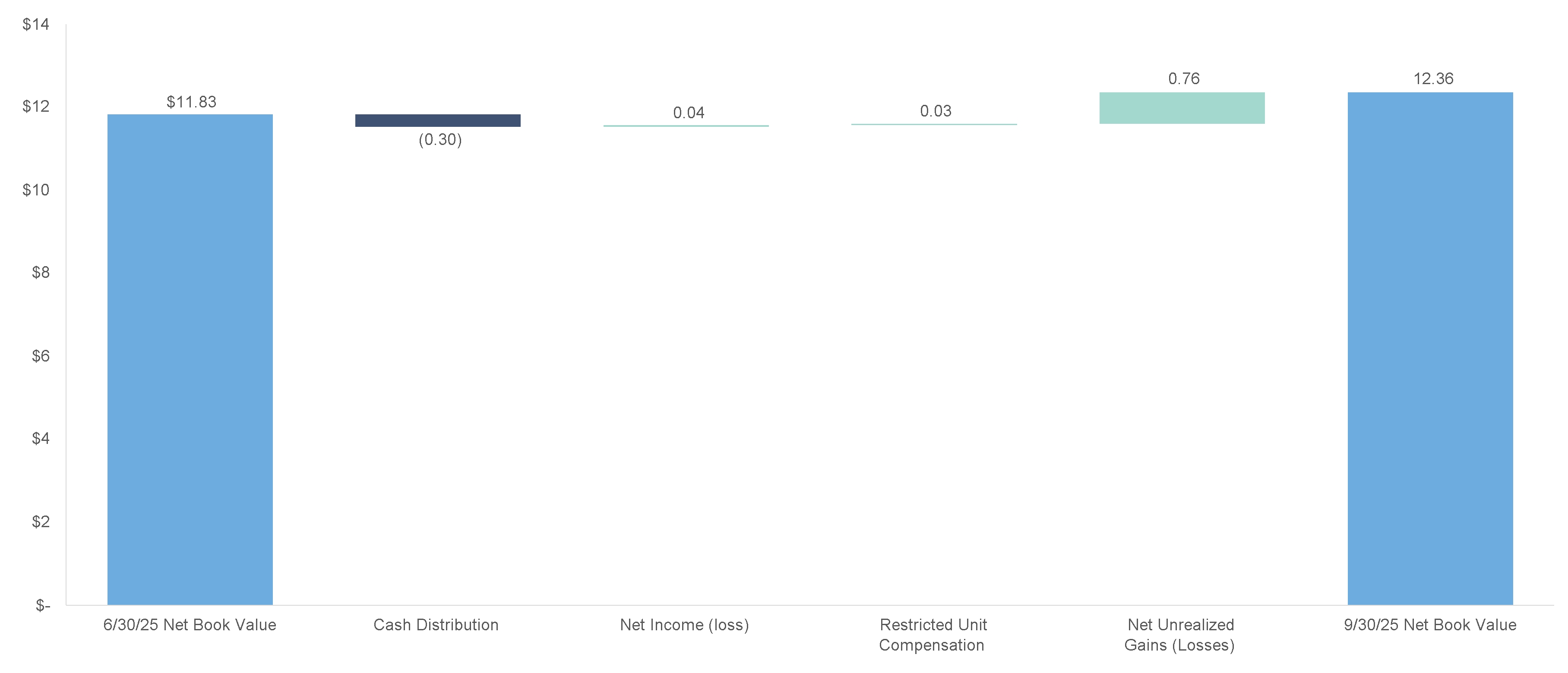This screenshot has height=673, width=1568.
Task: Select the "Net Unrealized Gains (Losses)" axis label
Action: click(1179, 635)
